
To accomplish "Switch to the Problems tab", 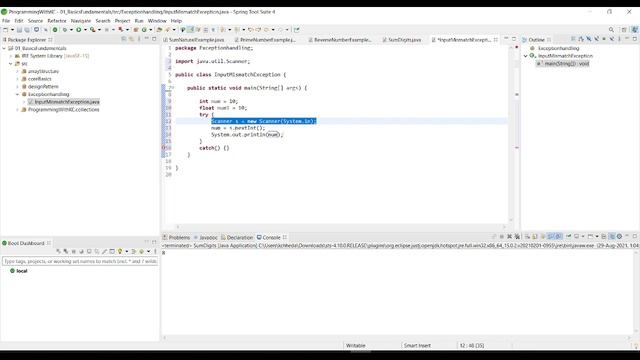I will (176, 237).
